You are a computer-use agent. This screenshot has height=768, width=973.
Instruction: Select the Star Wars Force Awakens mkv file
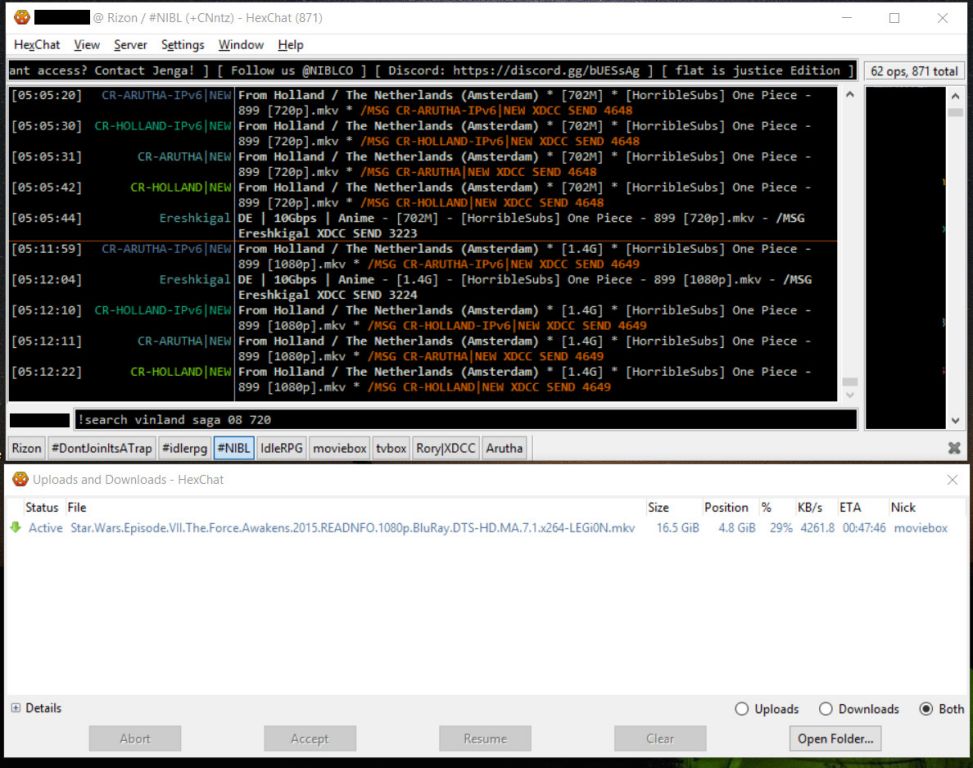(352, 528)
